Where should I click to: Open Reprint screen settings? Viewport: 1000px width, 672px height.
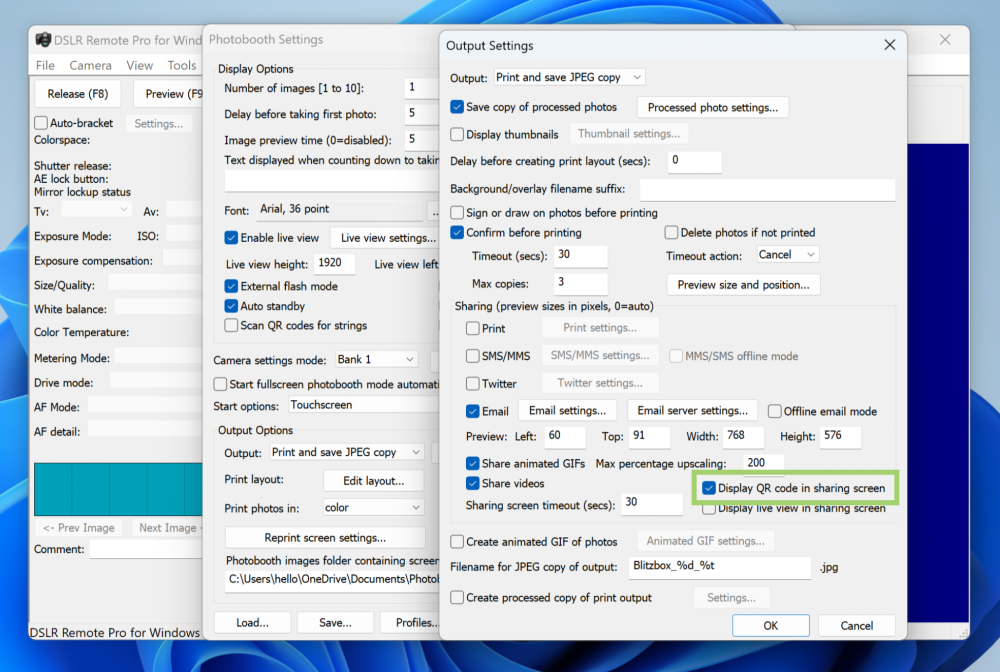pyautogui.click(x=325, y=537)
